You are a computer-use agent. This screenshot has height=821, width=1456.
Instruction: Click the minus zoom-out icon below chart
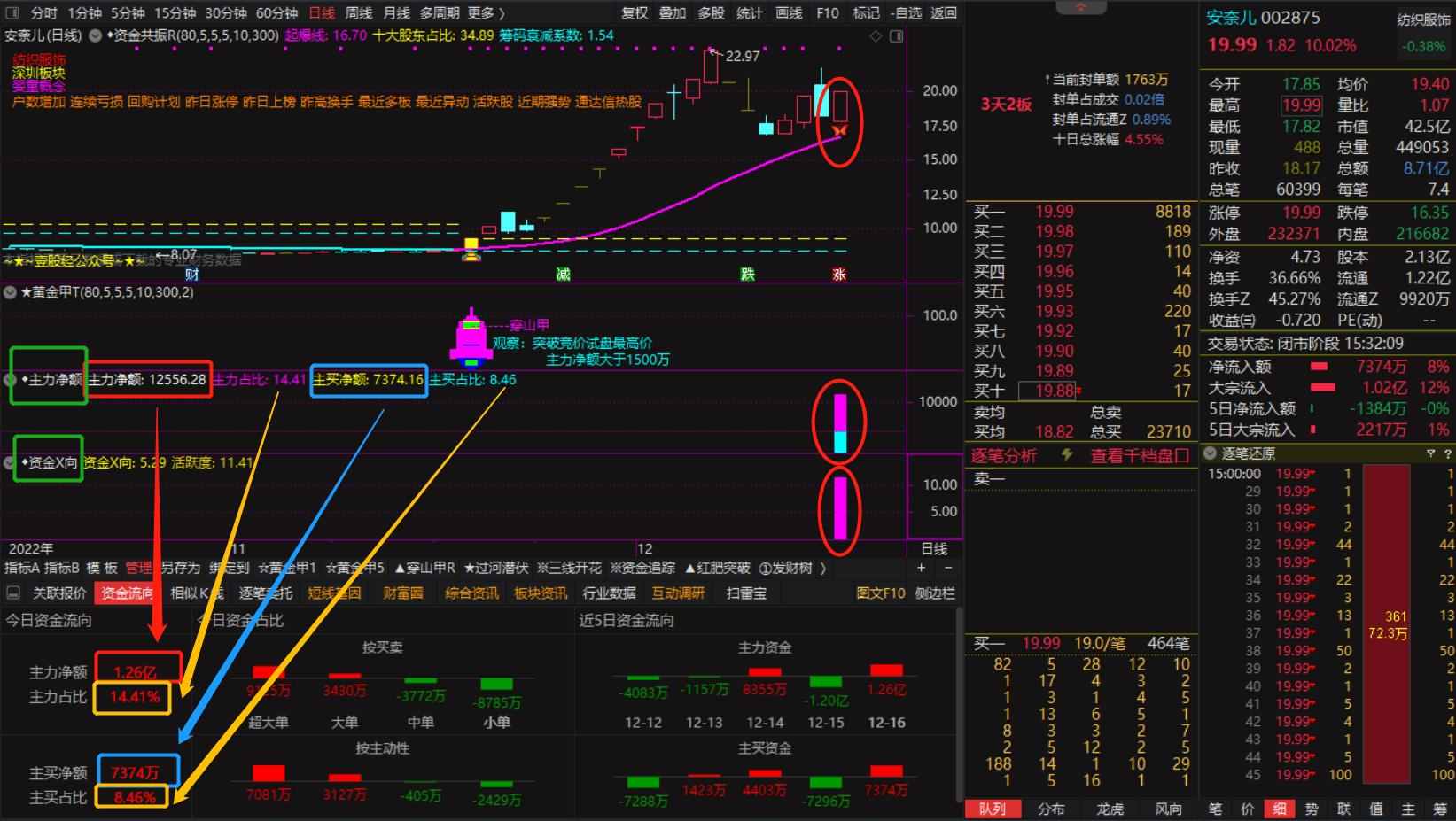pyautogui.click(x=948, y=568)
